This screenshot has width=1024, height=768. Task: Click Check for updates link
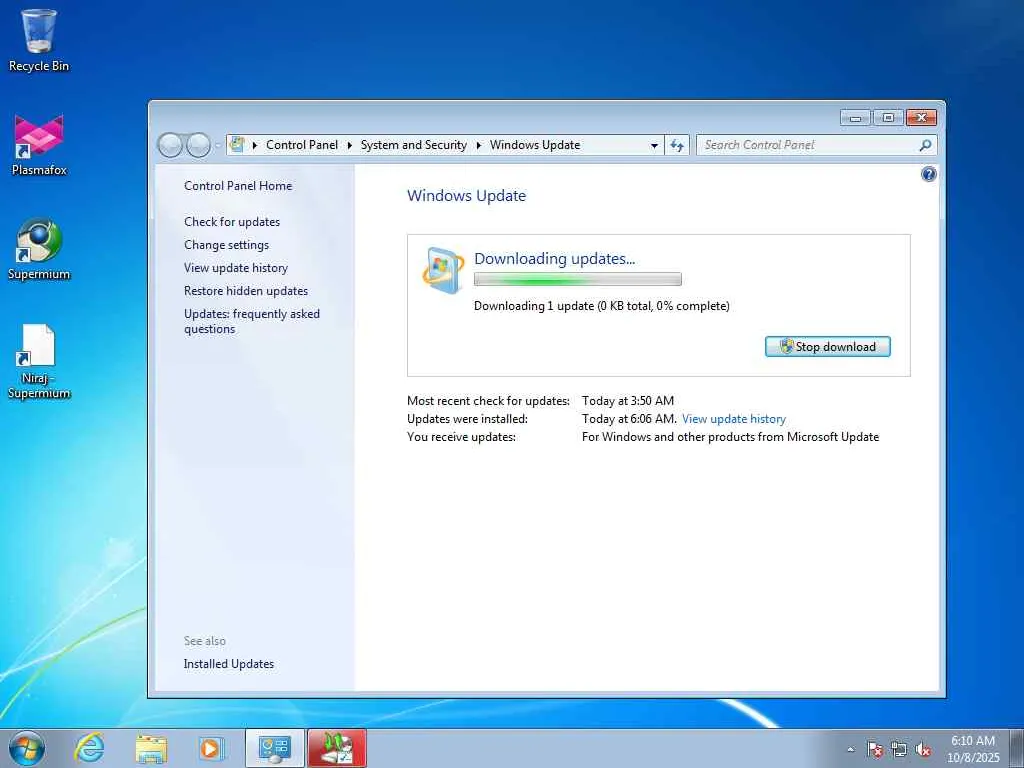point(232,221)
